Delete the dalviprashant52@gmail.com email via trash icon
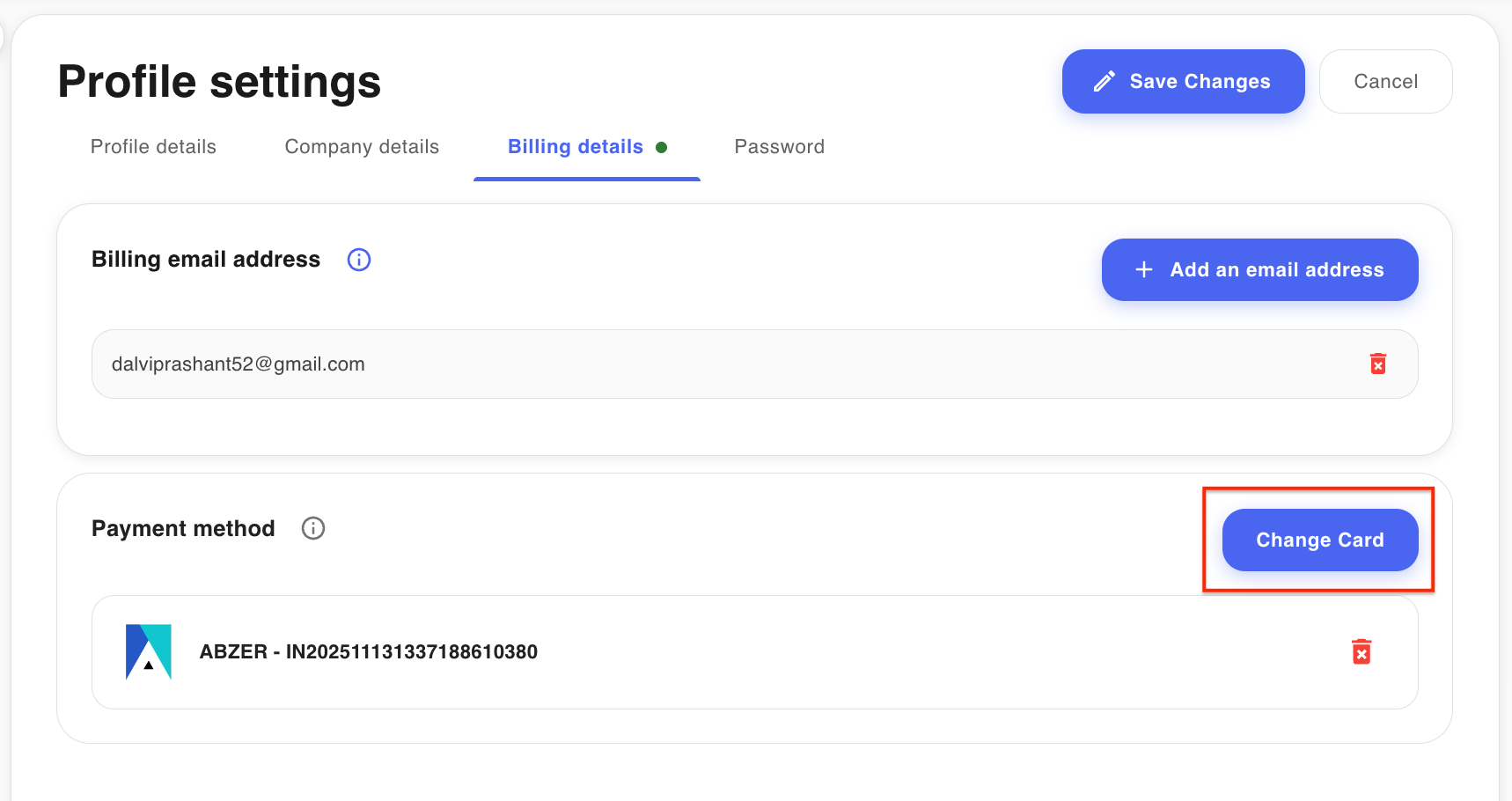Viewport: 1512px width, 801px height. tap(1378, 364)
